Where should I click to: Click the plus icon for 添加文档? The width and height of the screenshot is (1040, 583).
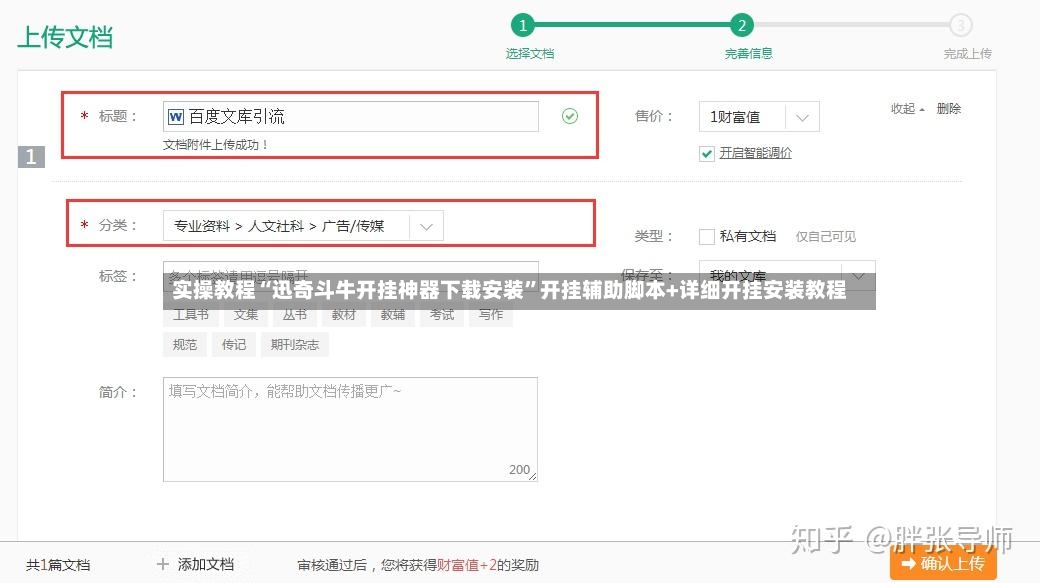[162, 564]
